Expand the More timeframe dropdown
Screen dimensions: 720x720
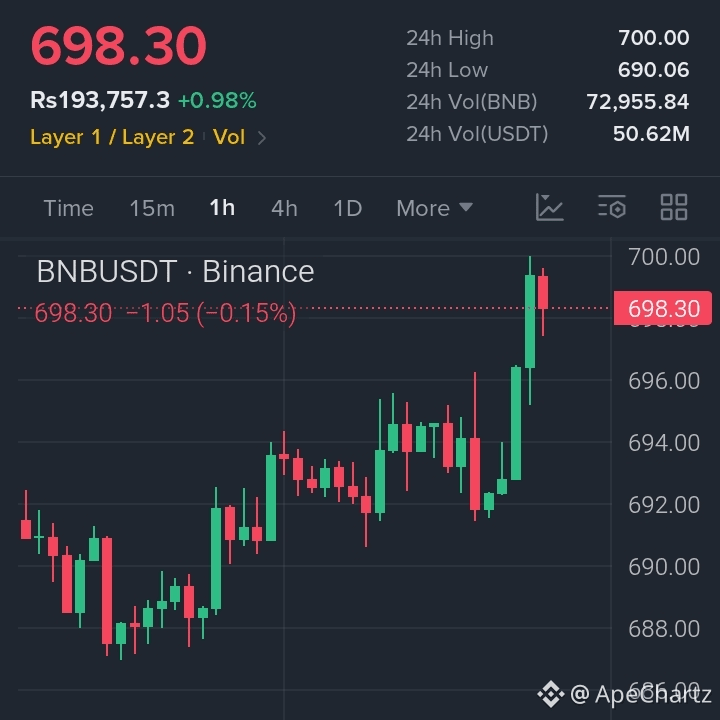(434, 208)
